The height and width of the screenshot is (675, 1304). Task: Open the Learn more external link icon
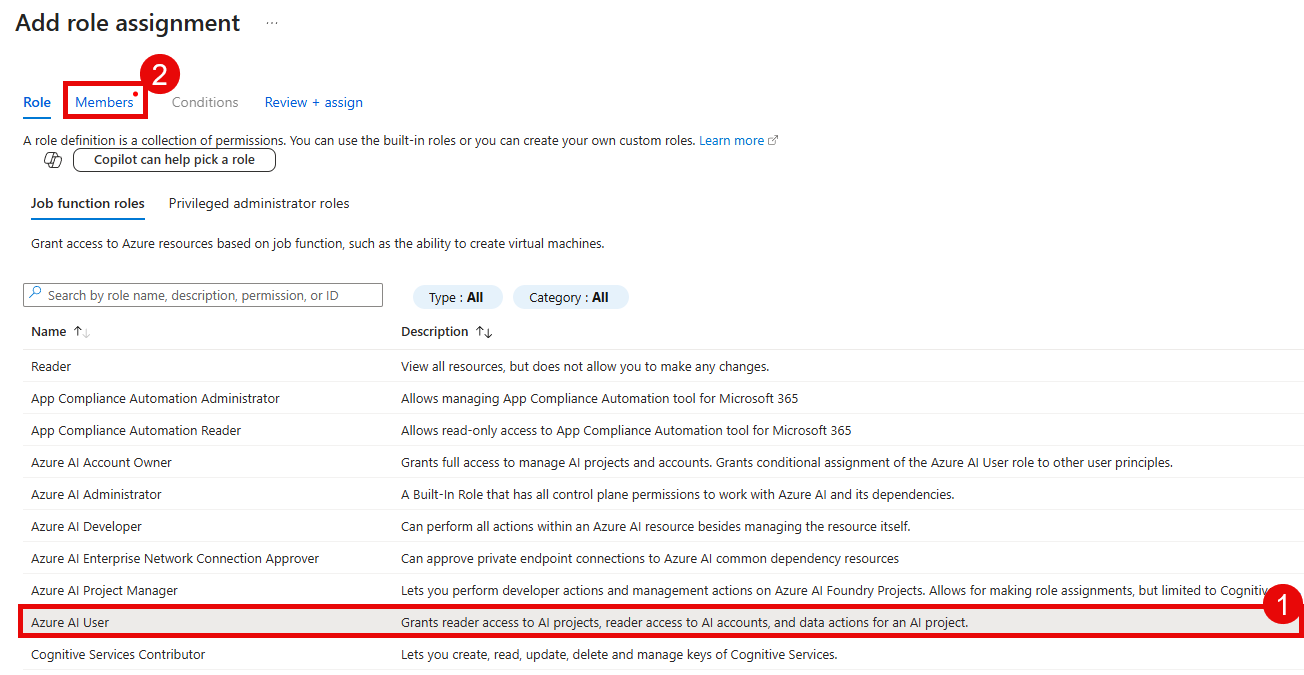coord(773,139)
